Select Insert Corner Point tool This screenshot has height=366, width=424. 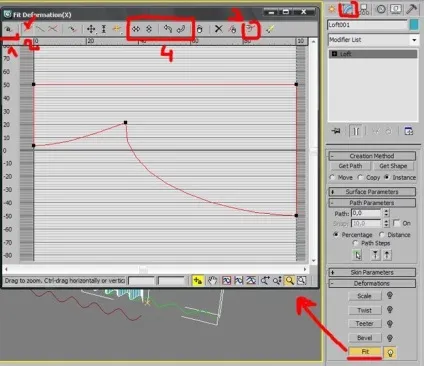(117, 29)
